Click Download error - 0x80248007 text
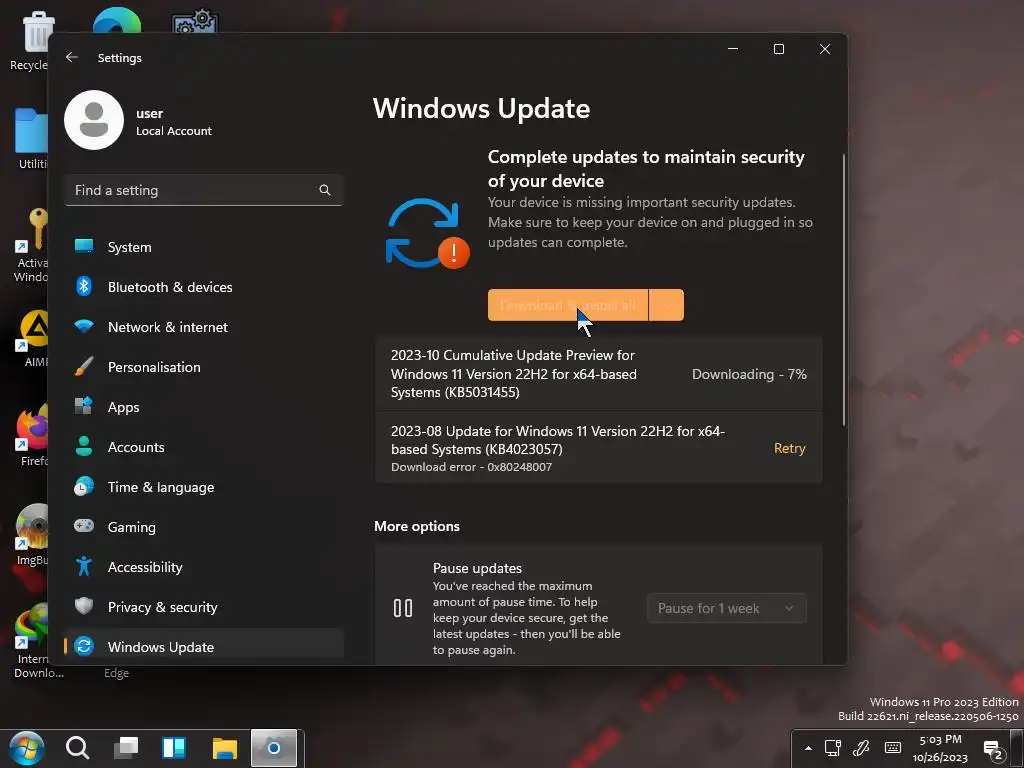Viewport: 1024px width, 768px height. 471,467
